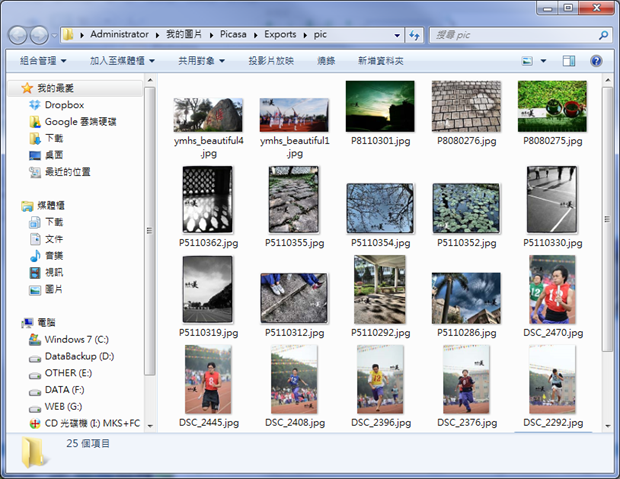Open the 視訊 videos library
Image resolution: width=620 pixels, height=479 pixels.
tap(46, 273)
